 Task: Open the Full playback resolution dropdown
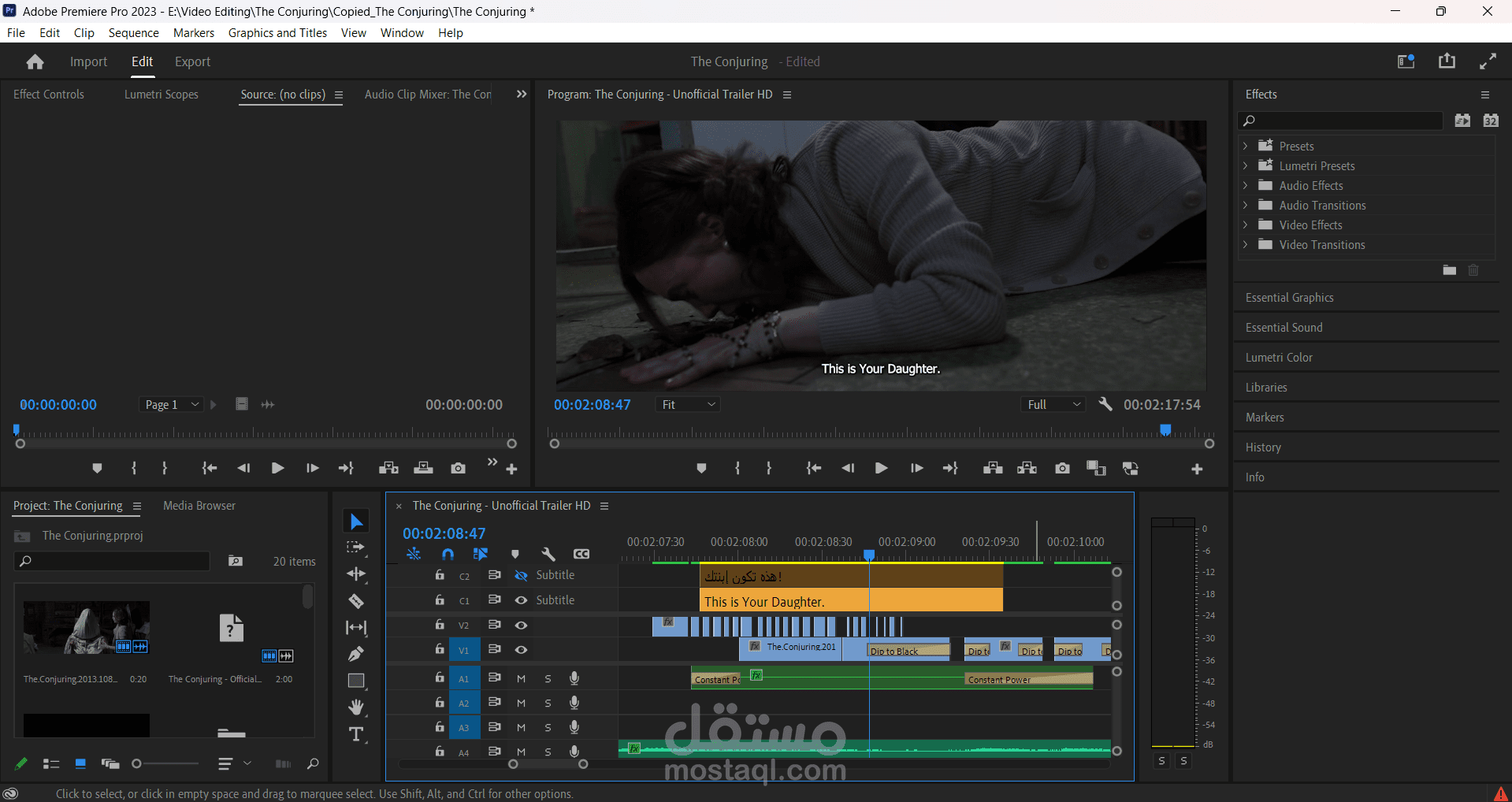(1053, 404)
